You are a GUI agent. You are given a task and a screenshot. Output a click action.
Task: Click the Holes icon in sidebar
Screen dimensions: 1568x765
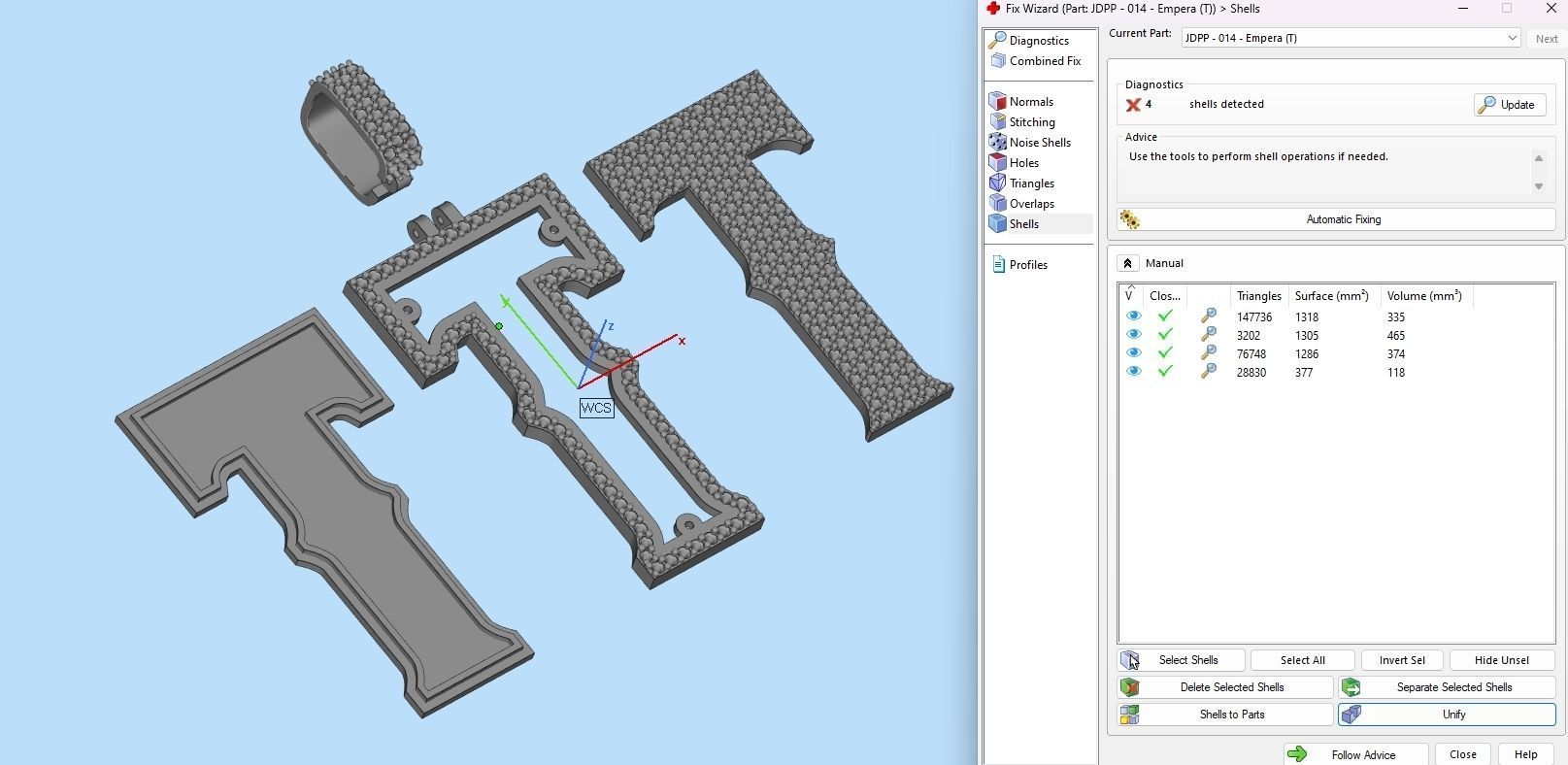point(997,162)
